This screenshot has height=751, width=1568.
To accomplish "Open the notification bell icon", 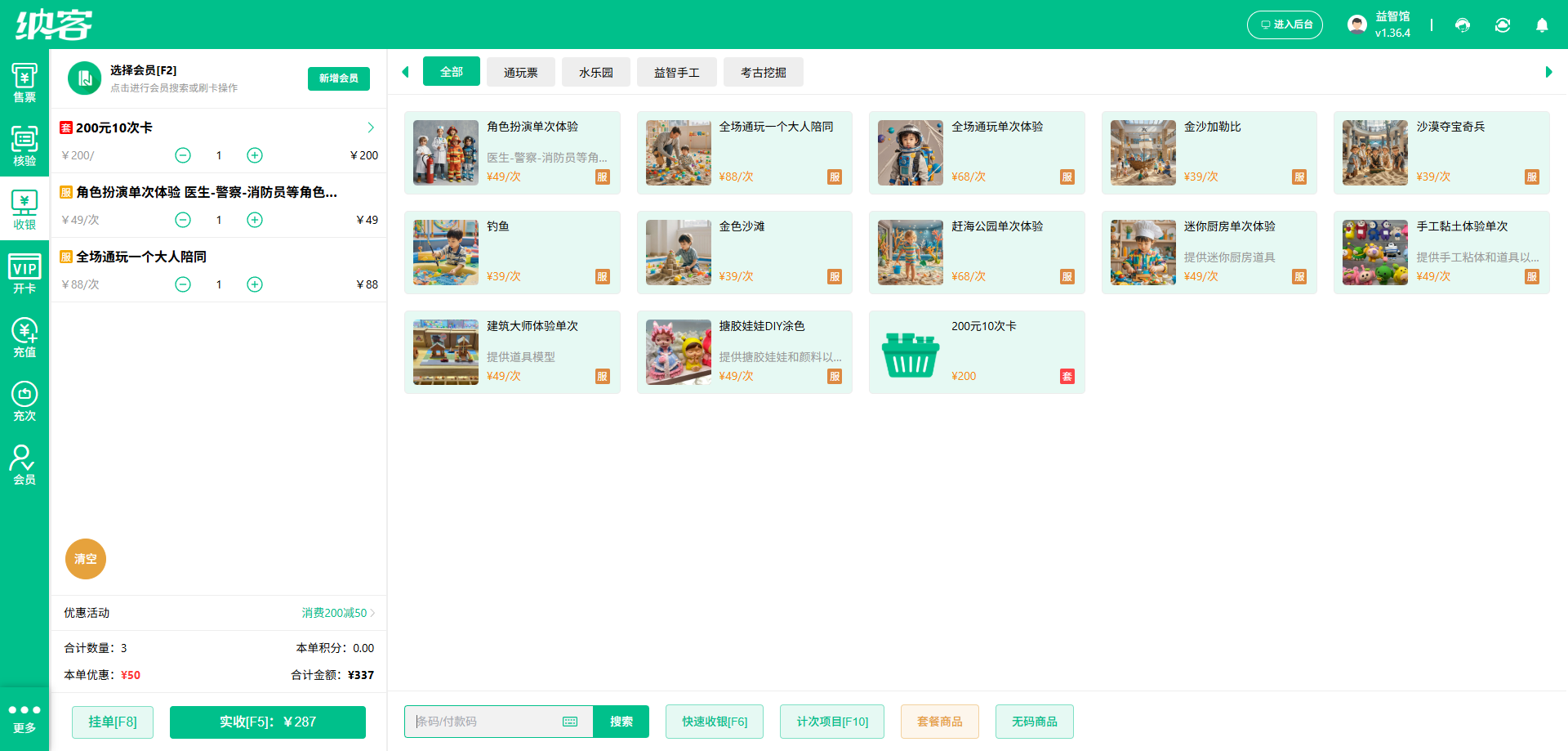I will (1542, 25).
